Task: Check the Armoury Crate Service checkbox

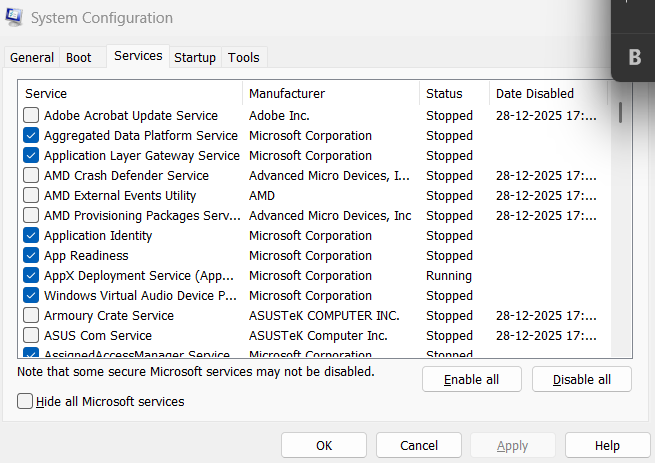Action: point(31,316)
